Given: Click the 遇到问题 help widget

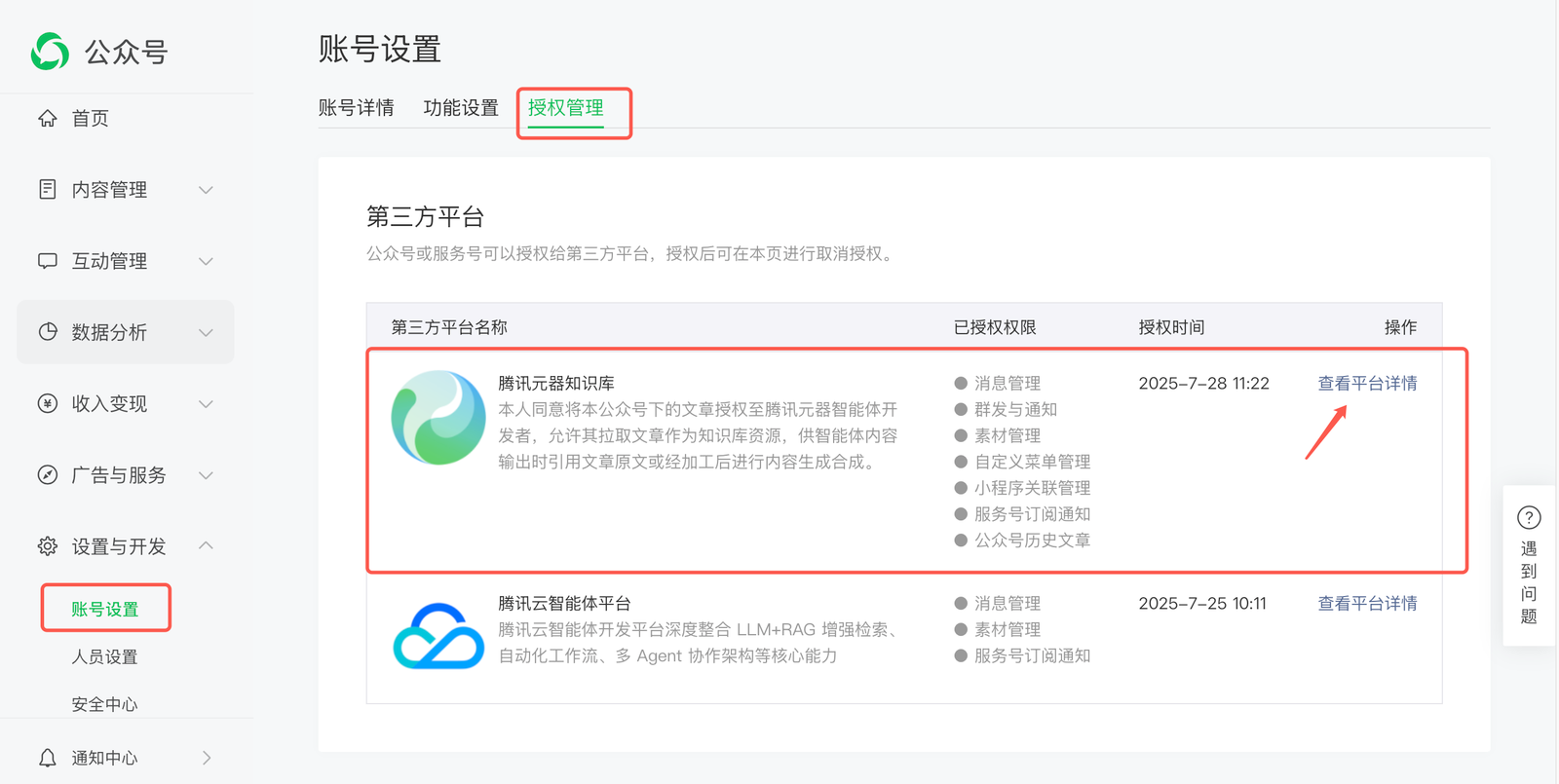Looking at the screenshot, I should click(1529, 566).
